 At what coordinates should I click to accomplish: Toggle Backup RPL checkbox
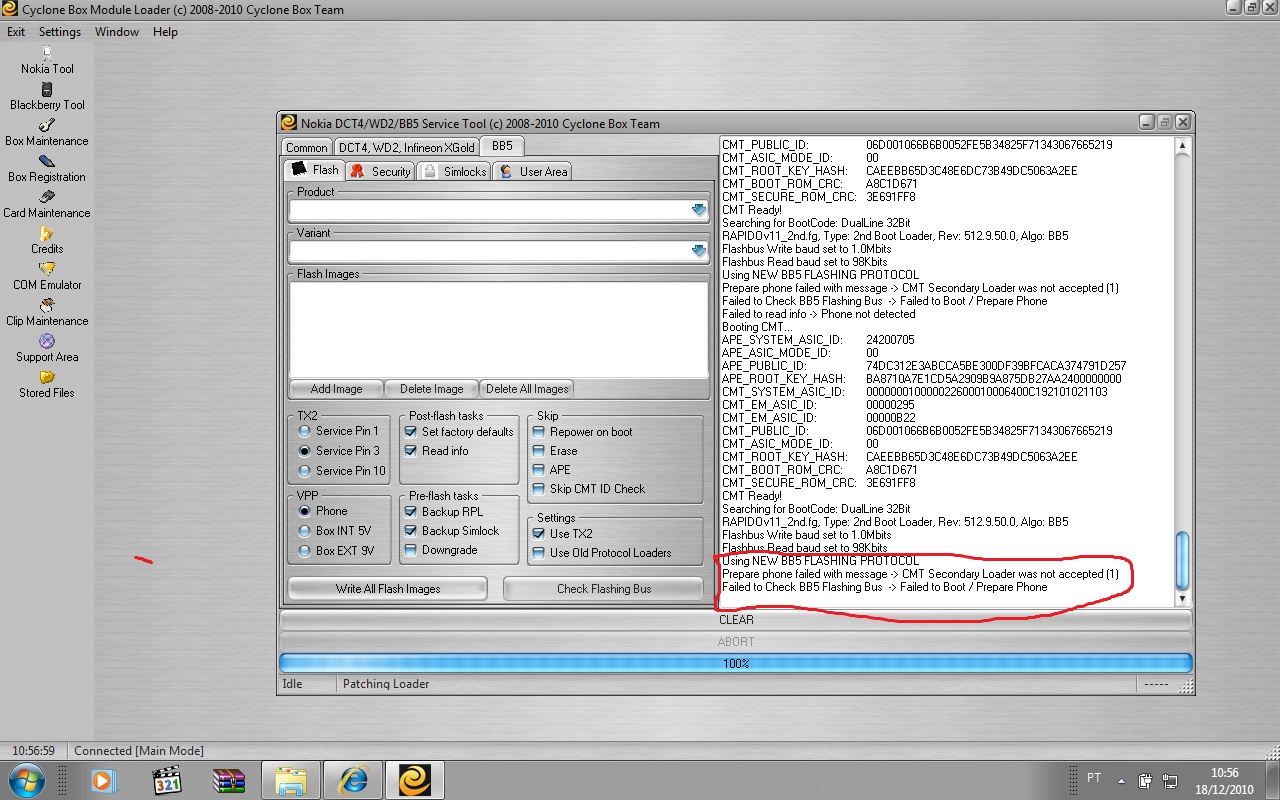[x=411, y=512]
